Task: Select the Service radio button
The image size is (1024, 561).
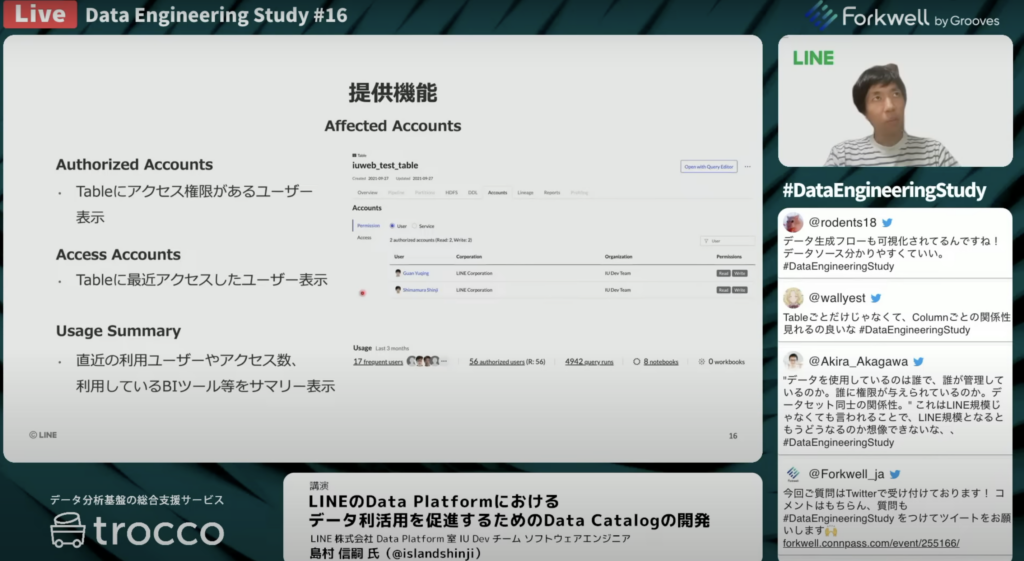Action: pos(414,226)
